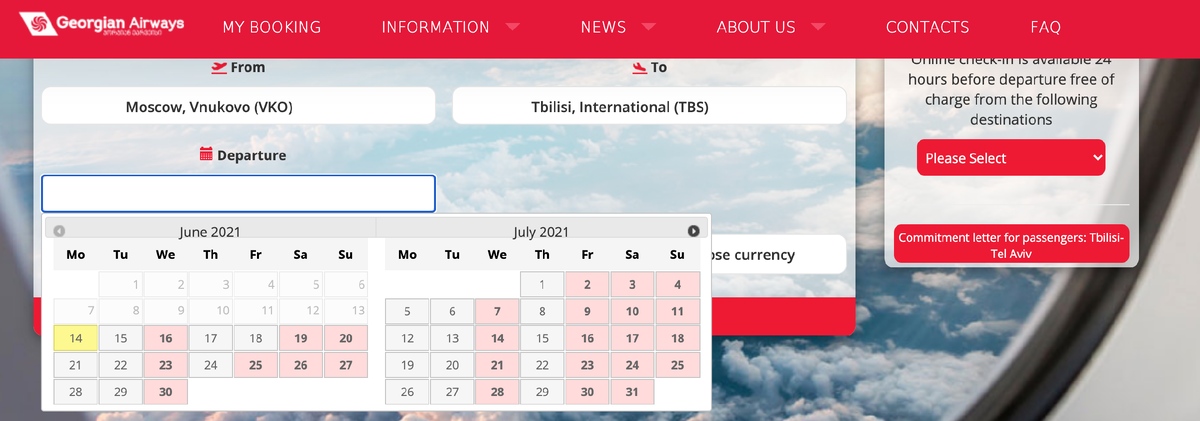
Task: Choose July 23 in calendar
Action: tap(587, 365)
